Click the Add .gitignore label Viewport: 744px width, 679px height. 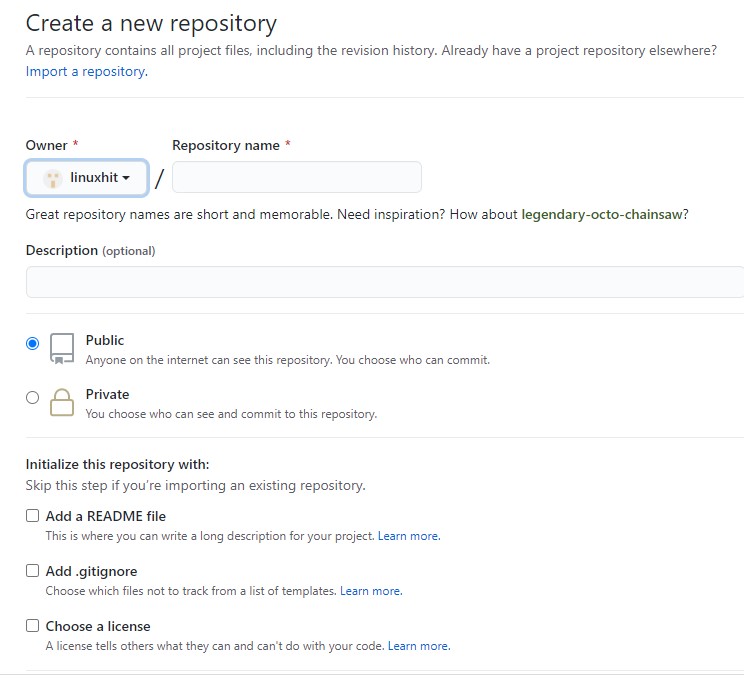(x=92, y=571)
